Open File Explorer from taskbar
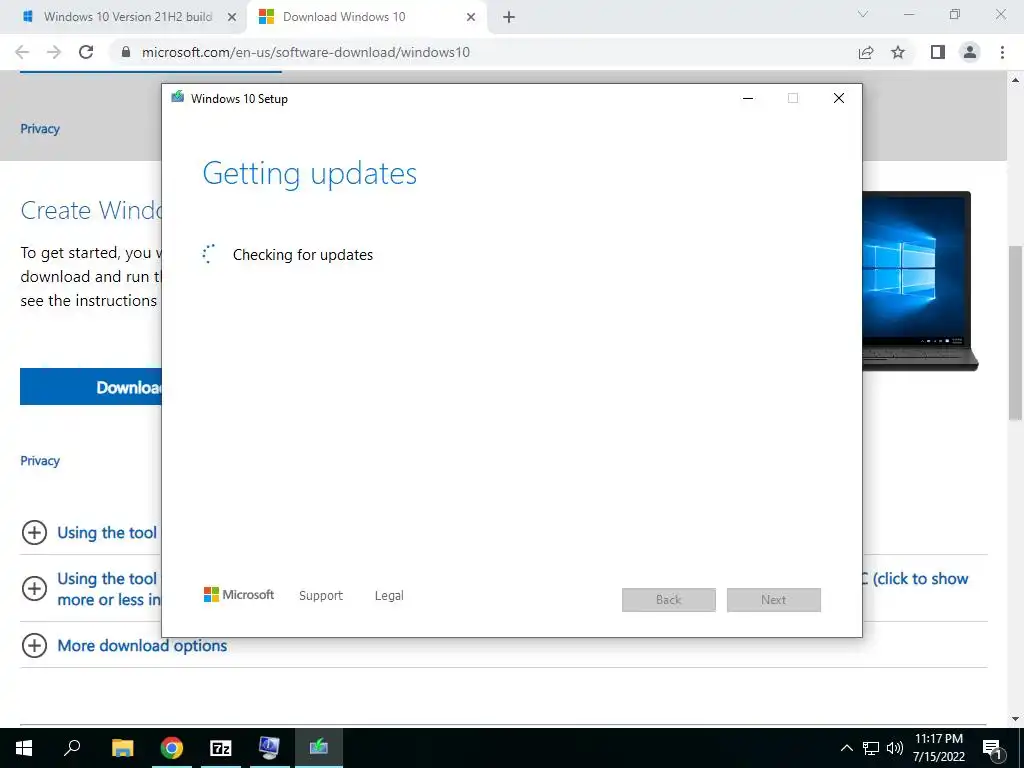 pyautogui.click(x=122, y=748)
